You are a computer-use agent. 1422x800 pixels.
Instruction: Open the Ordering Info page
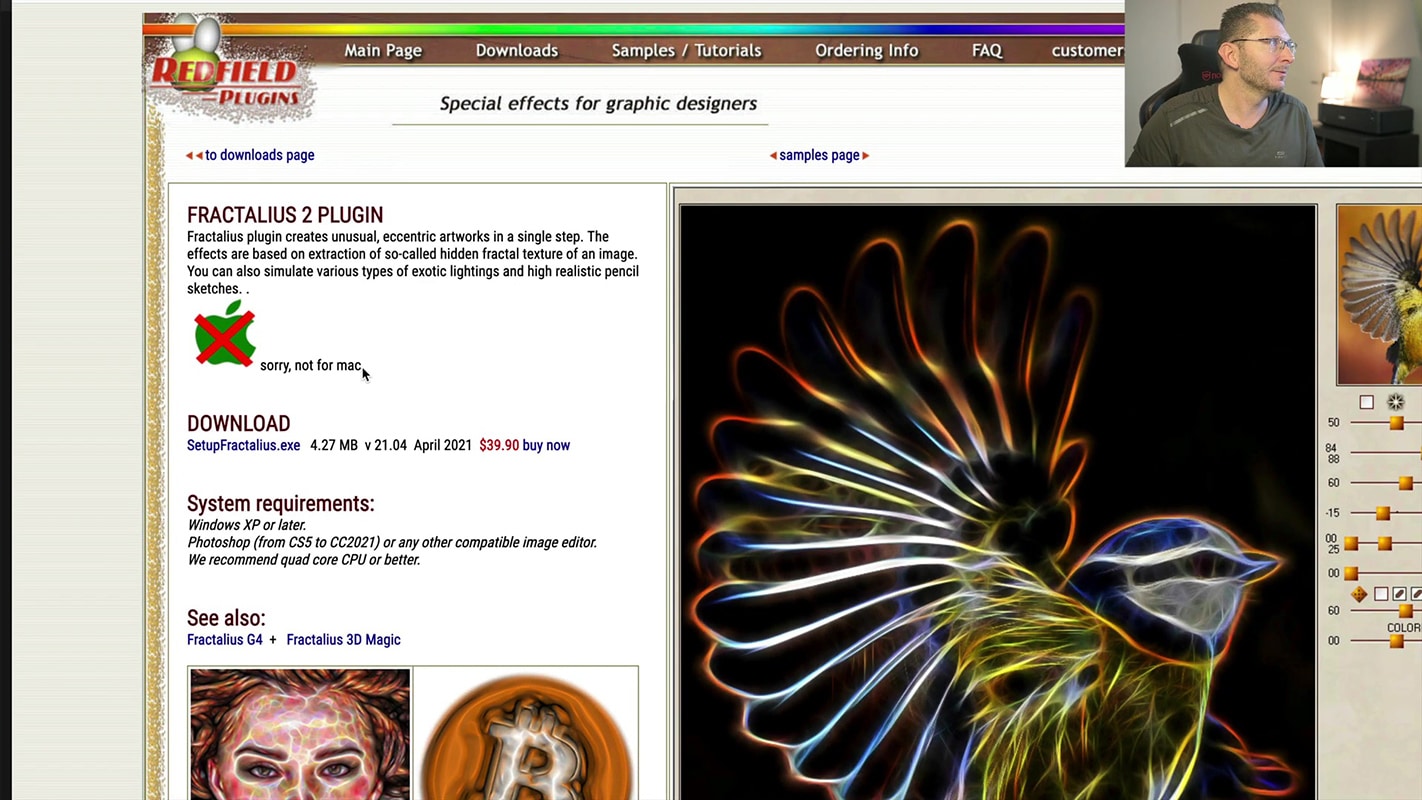[866, 50]
